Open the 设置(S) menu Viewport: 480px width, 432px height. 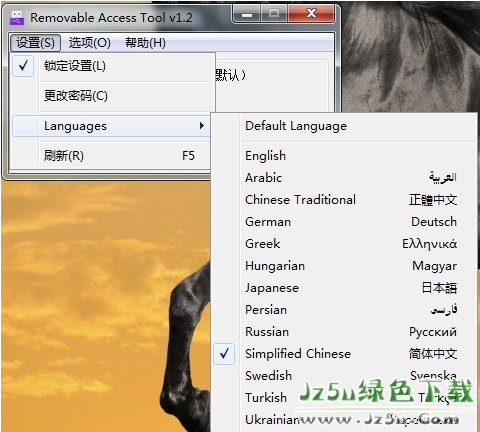point(35,43)
